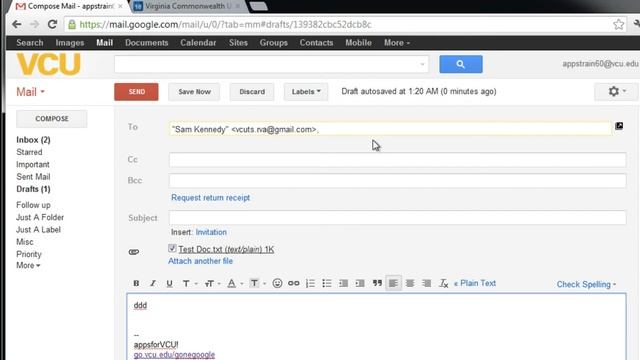Open Drafts (1) folder
This screenshot has height=360, width=640.
[33, 189]
